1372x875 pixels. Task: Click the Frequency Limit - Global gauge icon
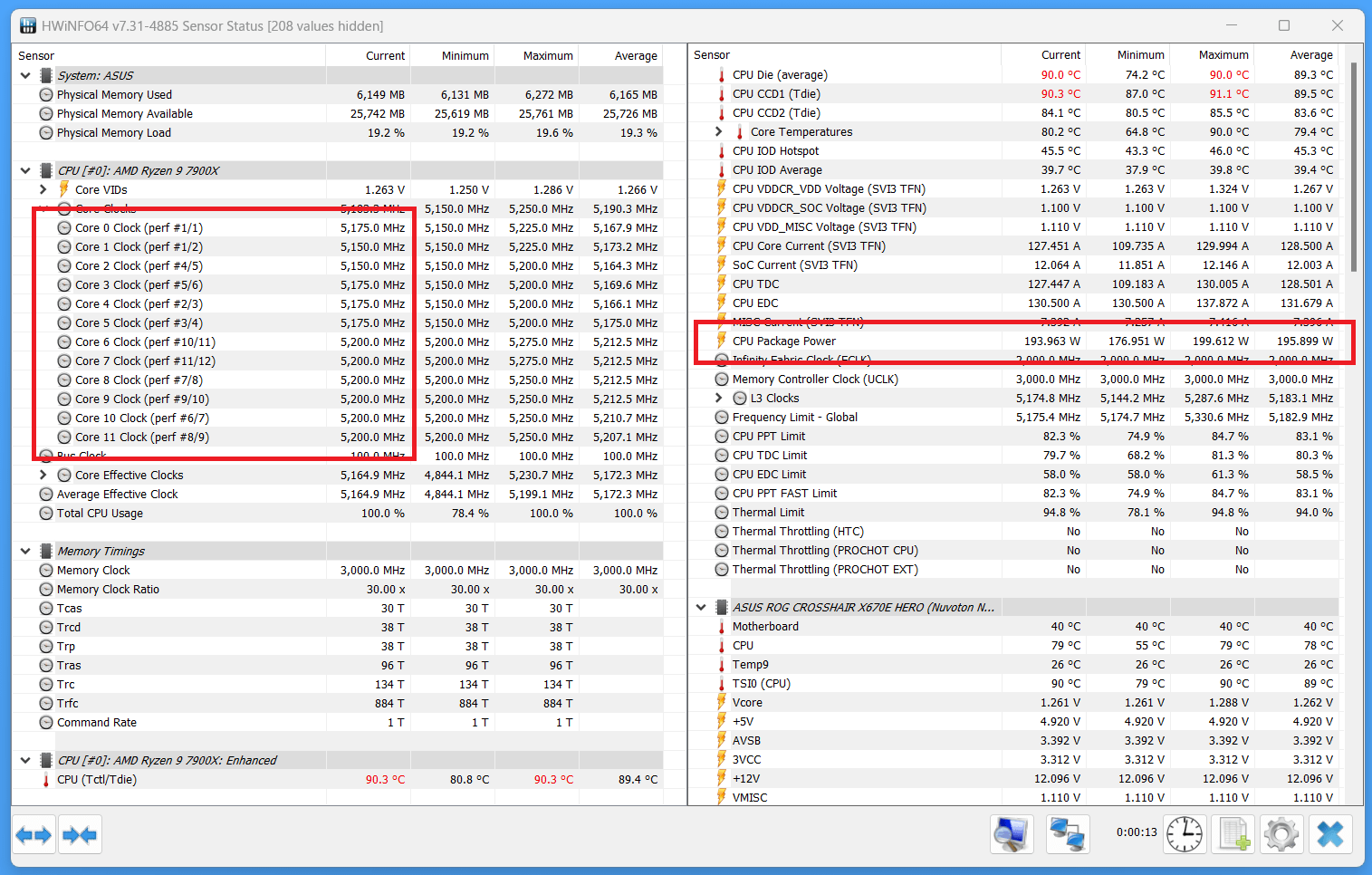722,418
